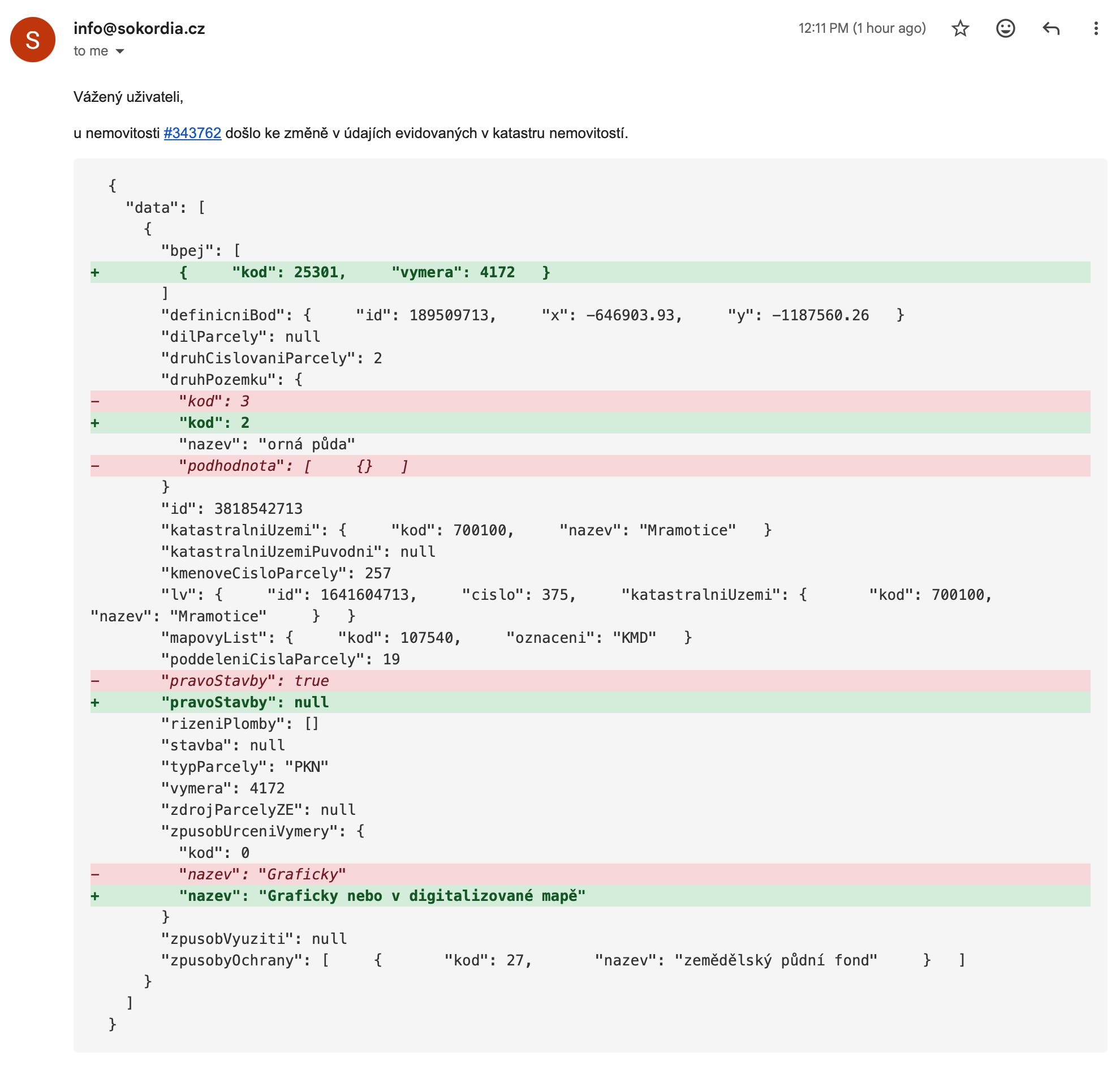This screenshot has width=1120, height=1065.
Task: Expand the 'to me' recipient details
Action: click(120, 51)
